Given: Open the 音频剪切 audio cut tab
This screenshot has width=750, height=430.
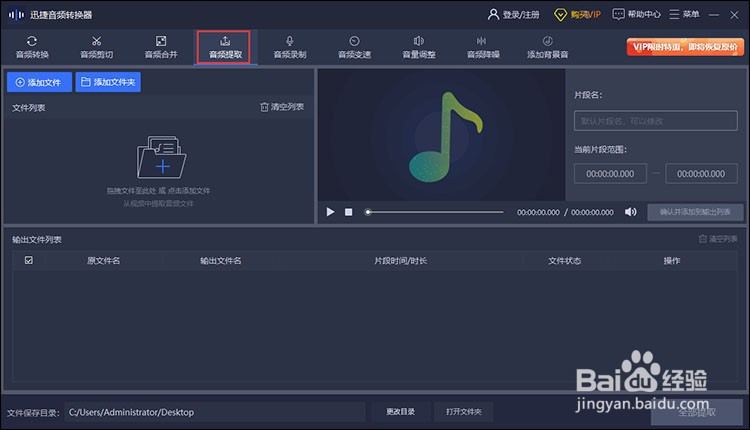Looking at the screenshot, I should pyautogui.click(x=97, y=47).
